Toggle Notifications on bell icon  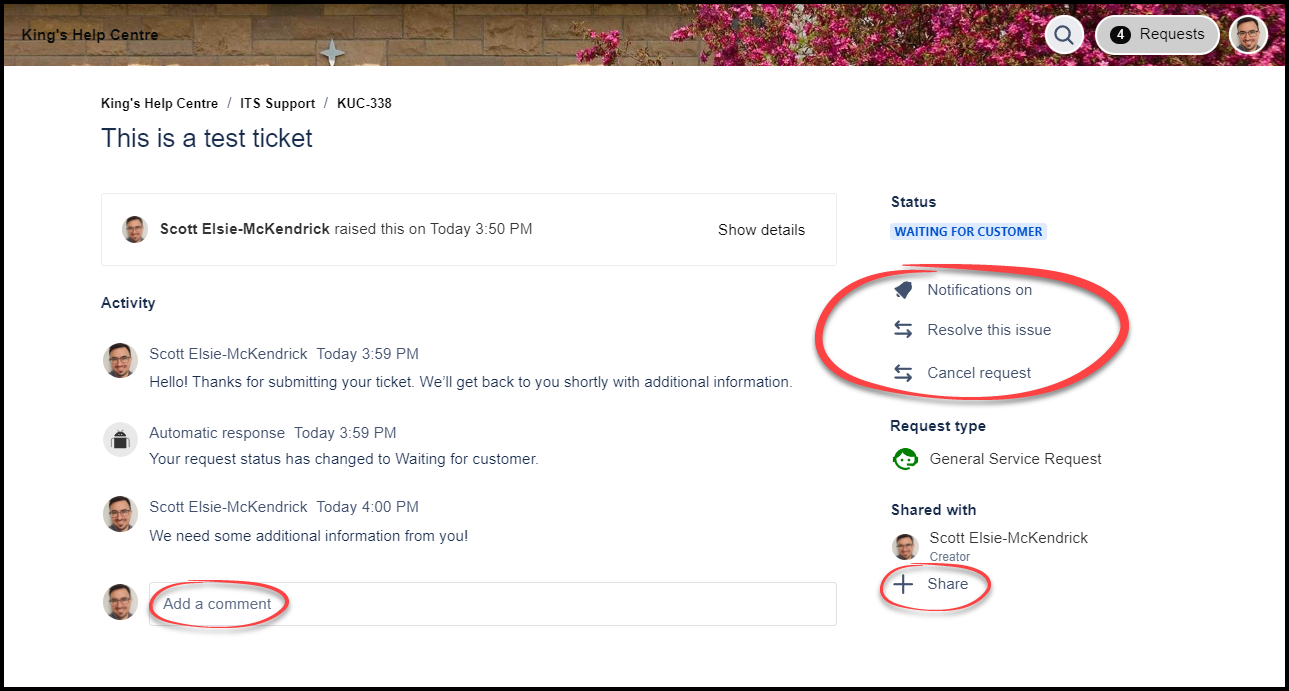pos(903,290)
